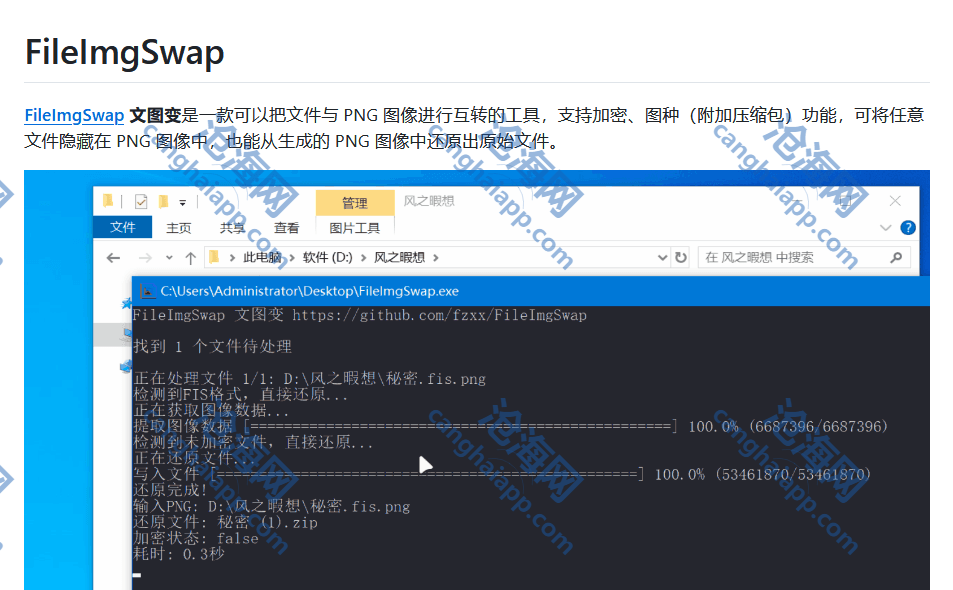Click the 此电脑 breadcrumb segment
This screenshot has height=590, width=953.
(263, 258)
